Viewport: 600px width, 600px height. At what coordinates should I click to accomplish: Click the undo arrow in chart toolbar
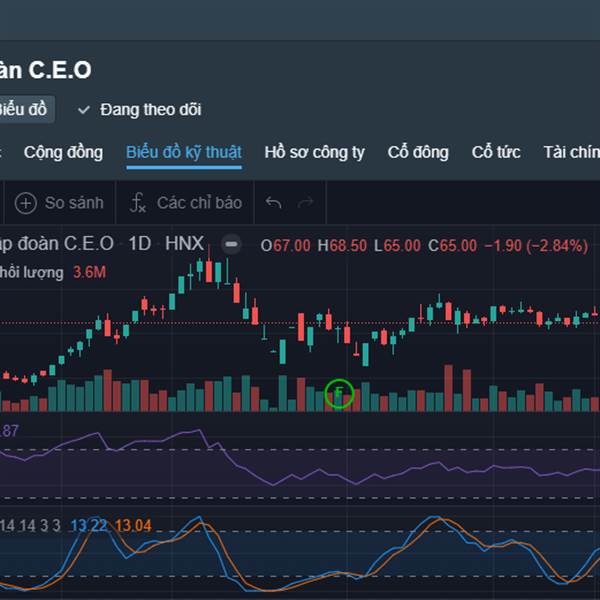click(274, 202)
